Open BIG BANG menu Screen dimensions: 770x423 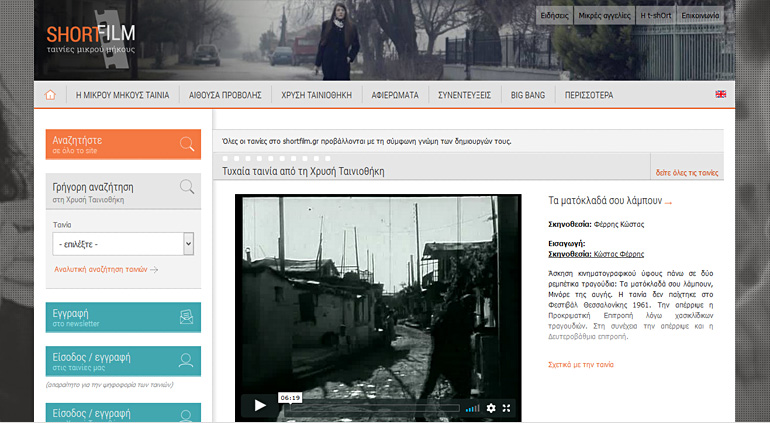tap(528, 95)
